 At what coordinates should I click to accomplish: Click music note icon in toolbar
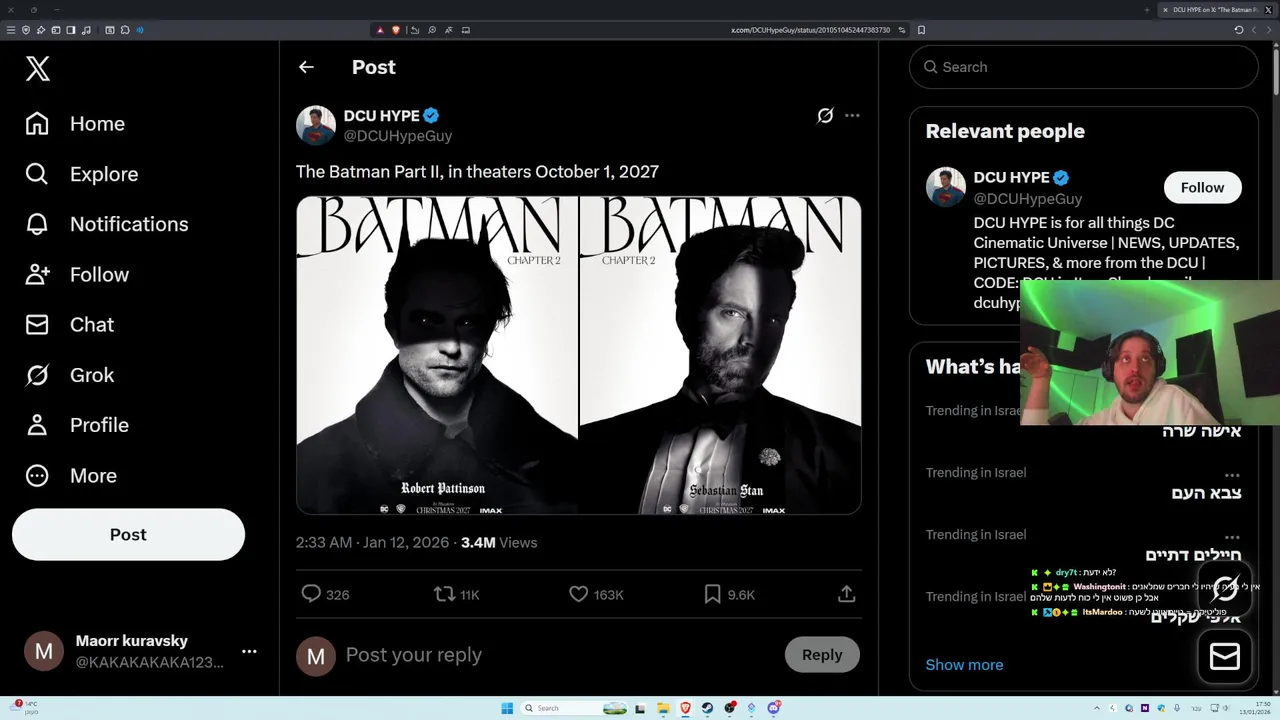(86, 30)
